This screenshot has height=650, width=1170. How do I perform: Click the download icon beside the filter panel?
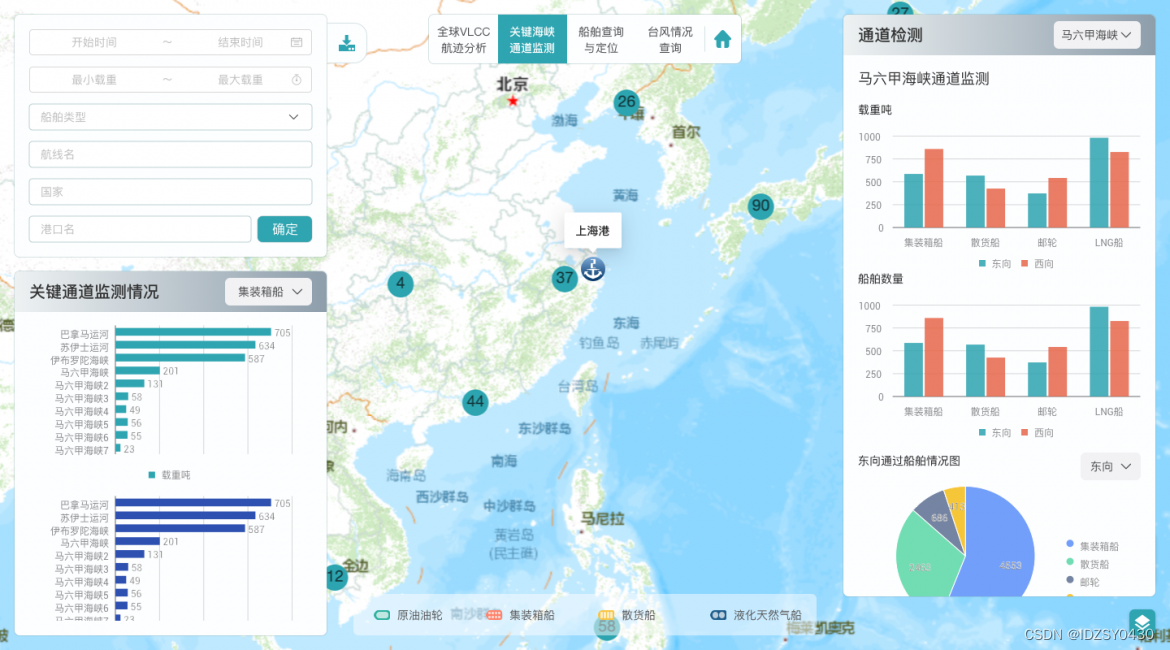pos(347,43)
